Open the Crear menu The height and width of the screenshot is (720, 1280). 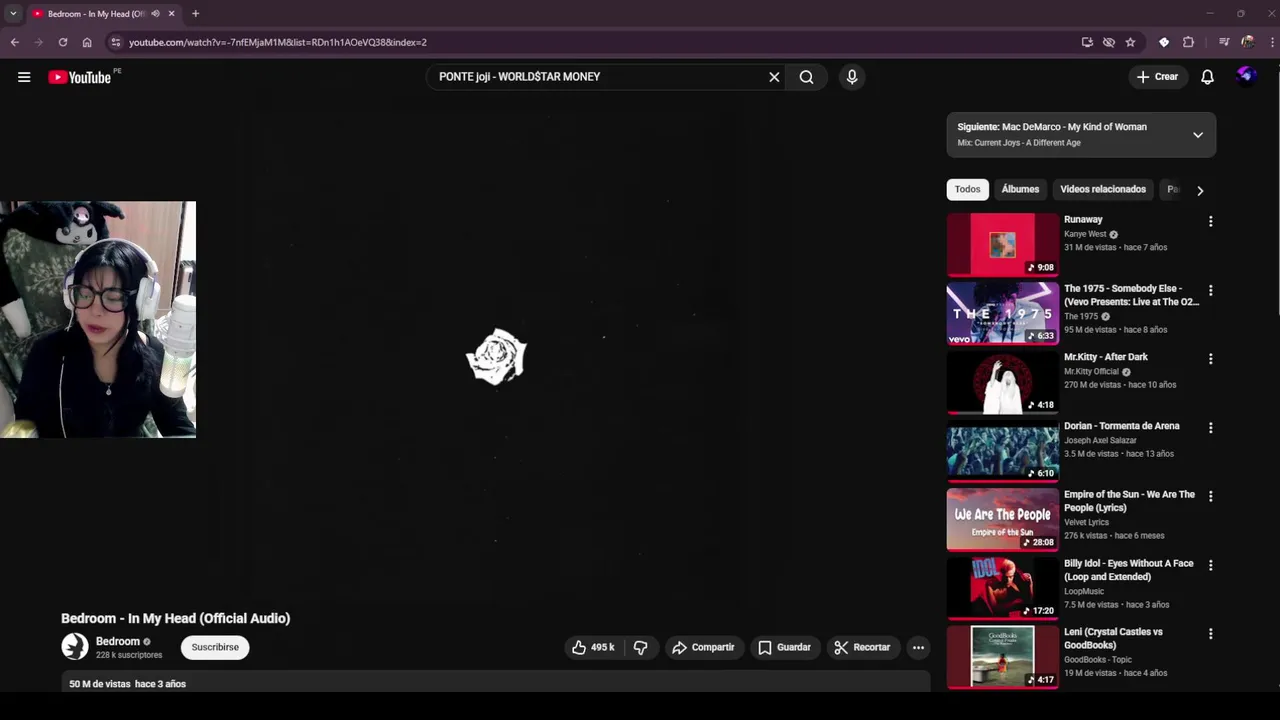pos(1157,77)
